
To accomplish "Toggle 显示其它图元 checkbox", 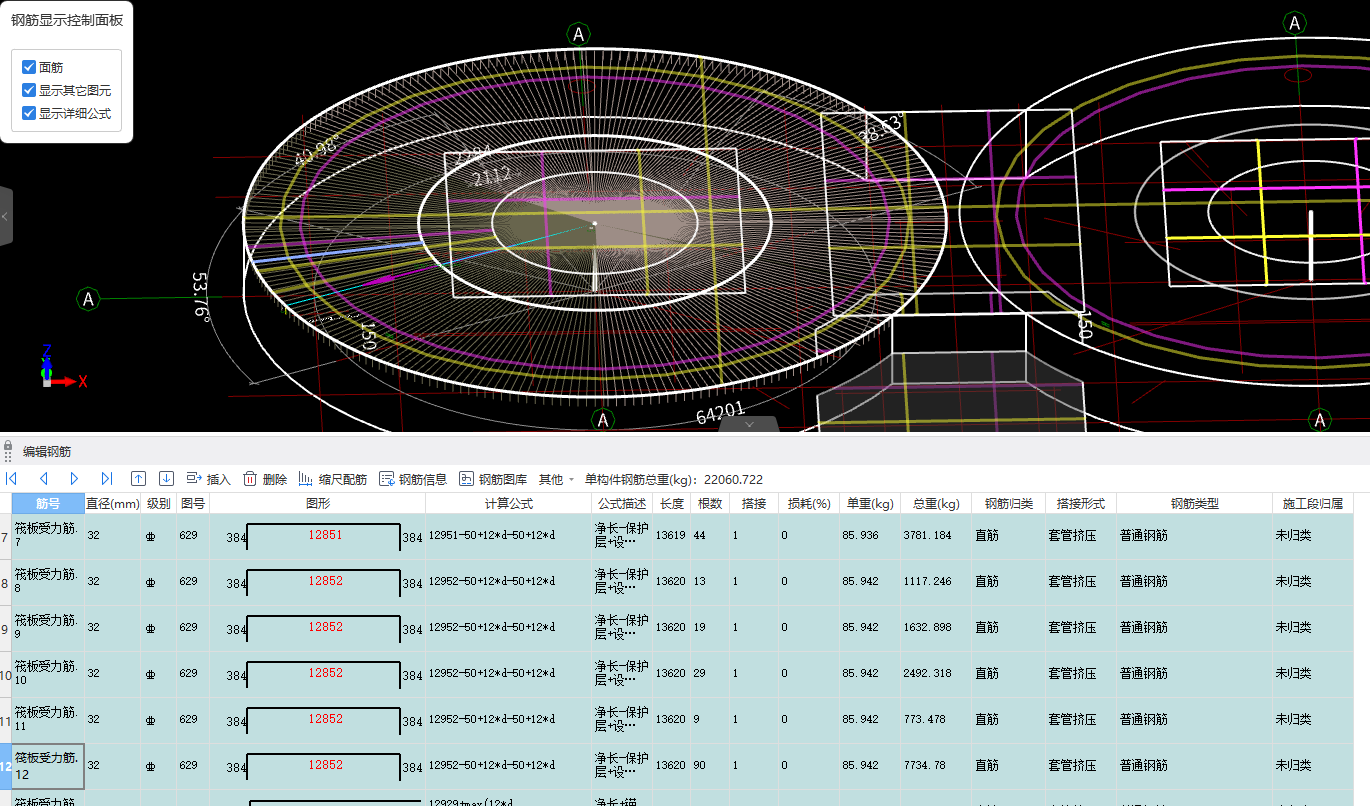I will pyautogui.click(x=29, y=90).
